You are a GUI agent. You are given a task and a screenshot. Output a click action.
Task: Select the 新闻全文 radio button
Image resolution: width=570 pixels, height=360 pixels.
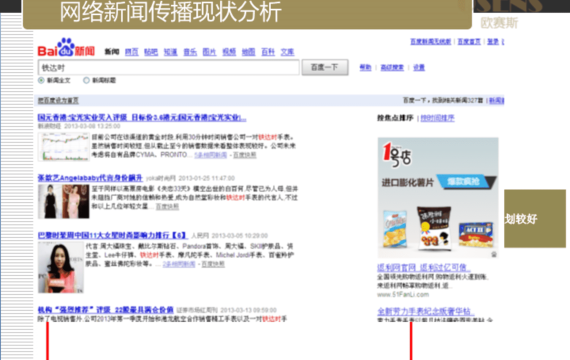point(41,80)
